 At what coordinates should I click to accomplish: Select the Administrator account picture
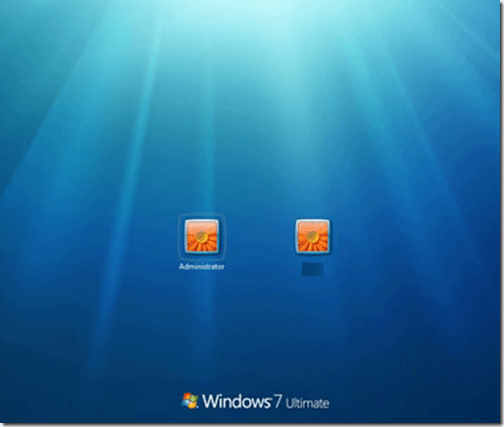coord(202,237)
